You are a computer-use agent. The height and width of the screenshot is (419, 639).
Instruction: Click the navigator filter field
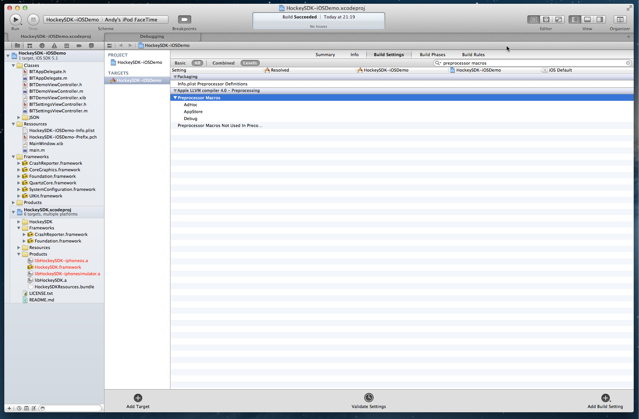pyautogui.click(x=71, y=408)
